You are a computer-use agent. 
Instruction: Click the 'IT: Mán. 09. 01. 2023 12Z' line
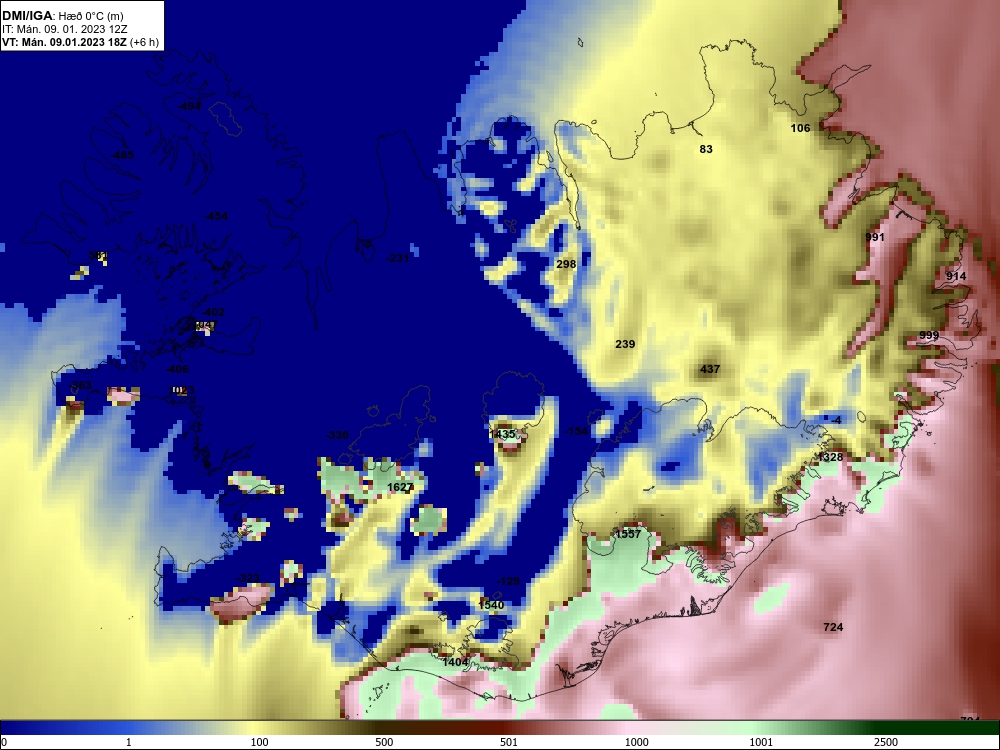[65, 29]
